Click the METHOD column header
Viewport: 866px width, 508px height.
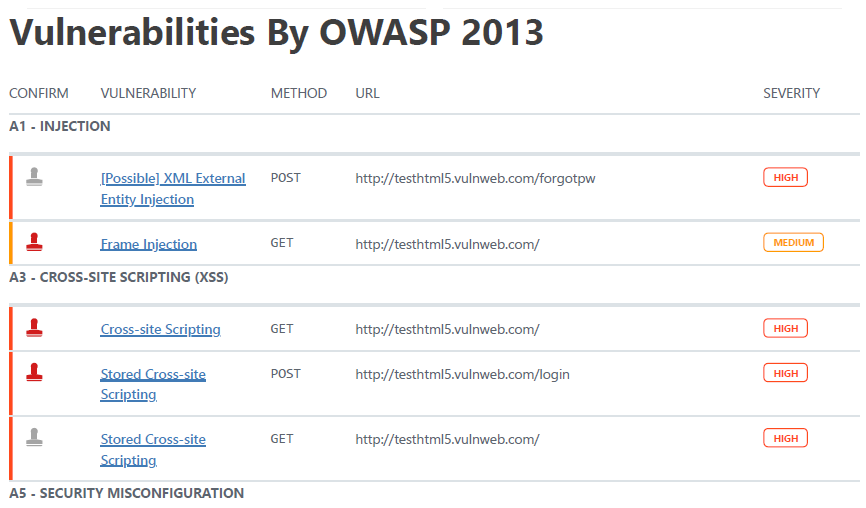pos(299,93)
